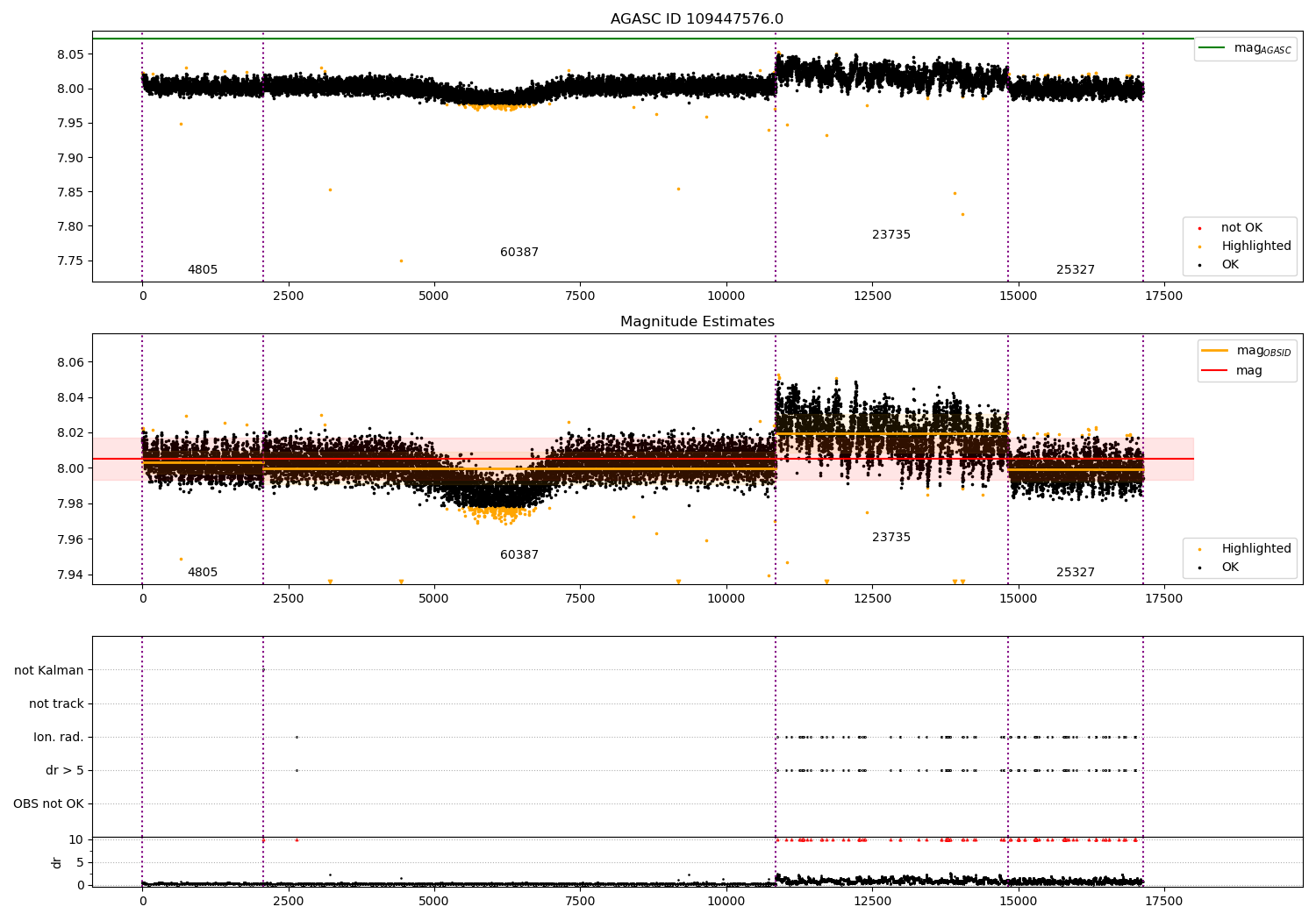Click OBSID label 4805 in Magnitude Estimates plot
The width and height of the screenshot is (1316, 921).
click(x=203, y=573)
